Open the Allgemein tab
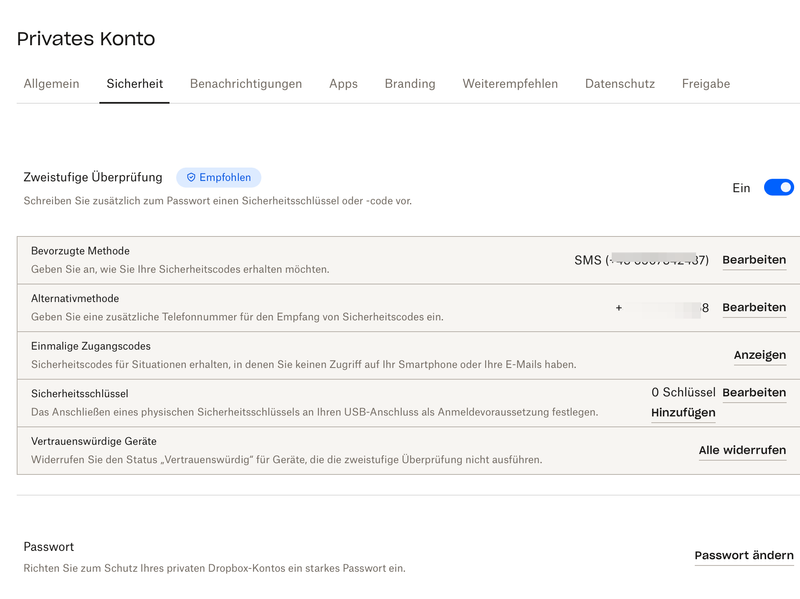This screenshot has width=800, height=599. pos(51,84)
